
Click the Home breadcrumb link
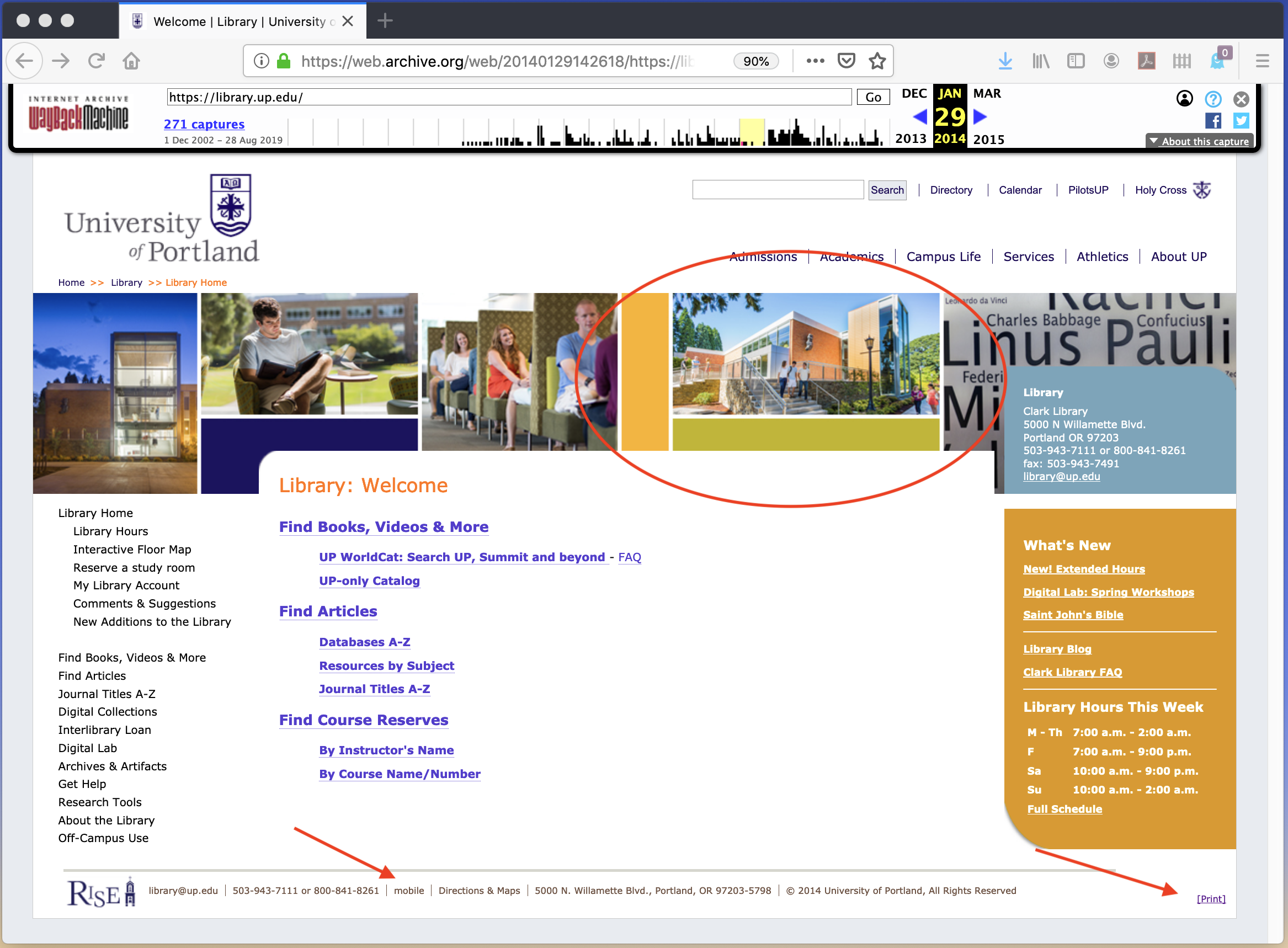click(x=71, y=283)
